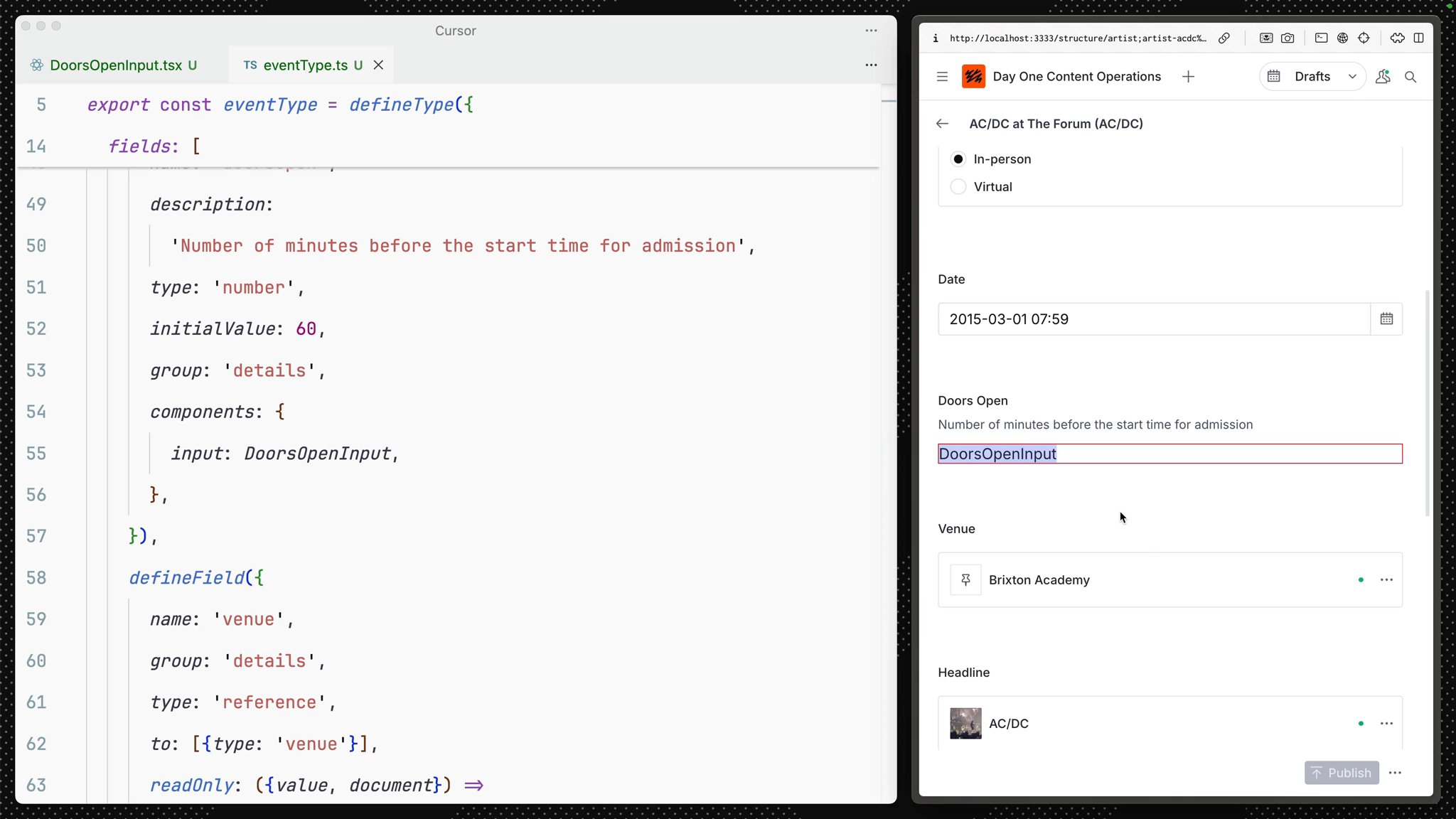Open the Brixton Academy reference options menu
The height and width of the screenshot is (819, 1456).
[1386, 580]
